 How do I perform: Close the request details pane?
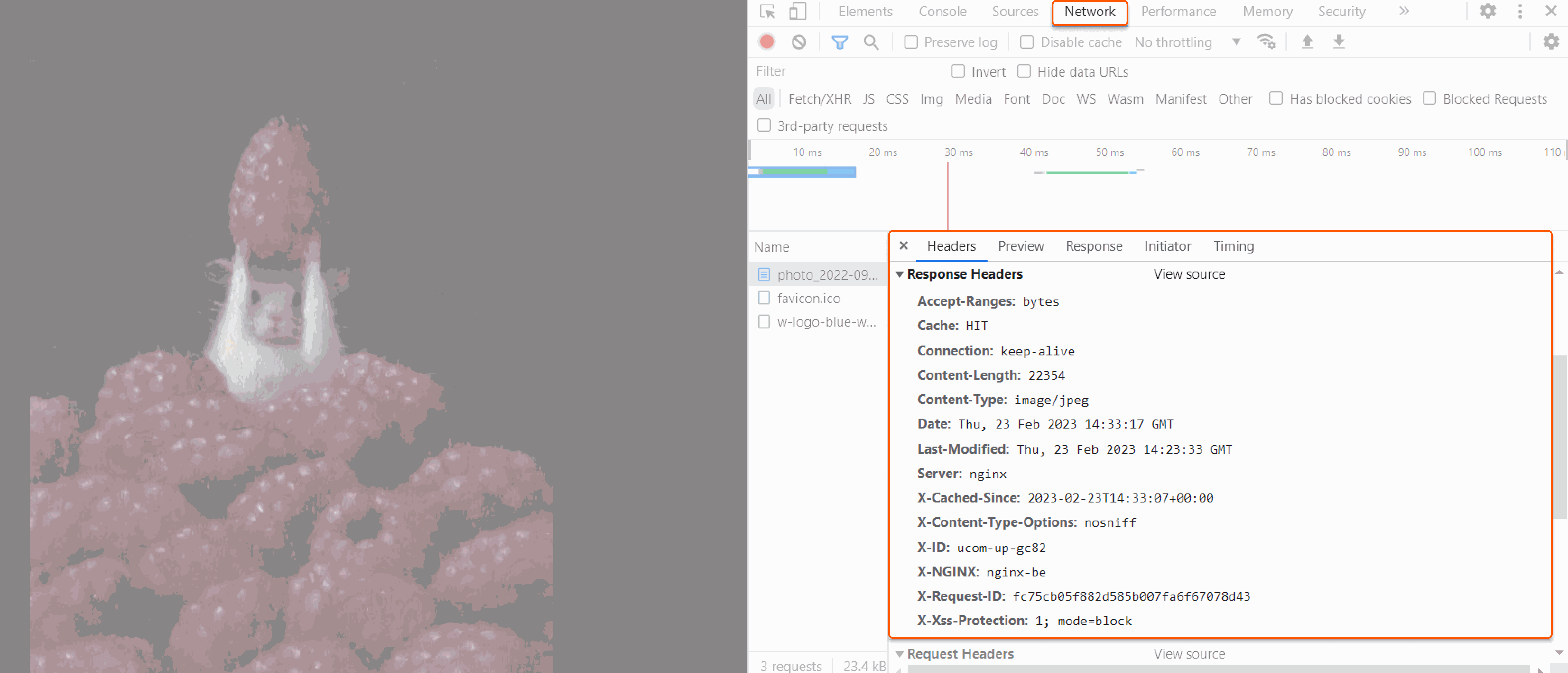click(x=904, y=246)
